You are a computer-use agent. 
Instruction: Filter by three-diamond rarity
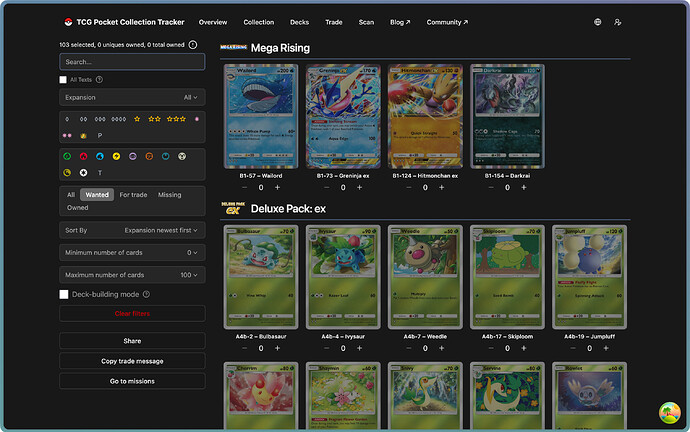coord(100,119)
